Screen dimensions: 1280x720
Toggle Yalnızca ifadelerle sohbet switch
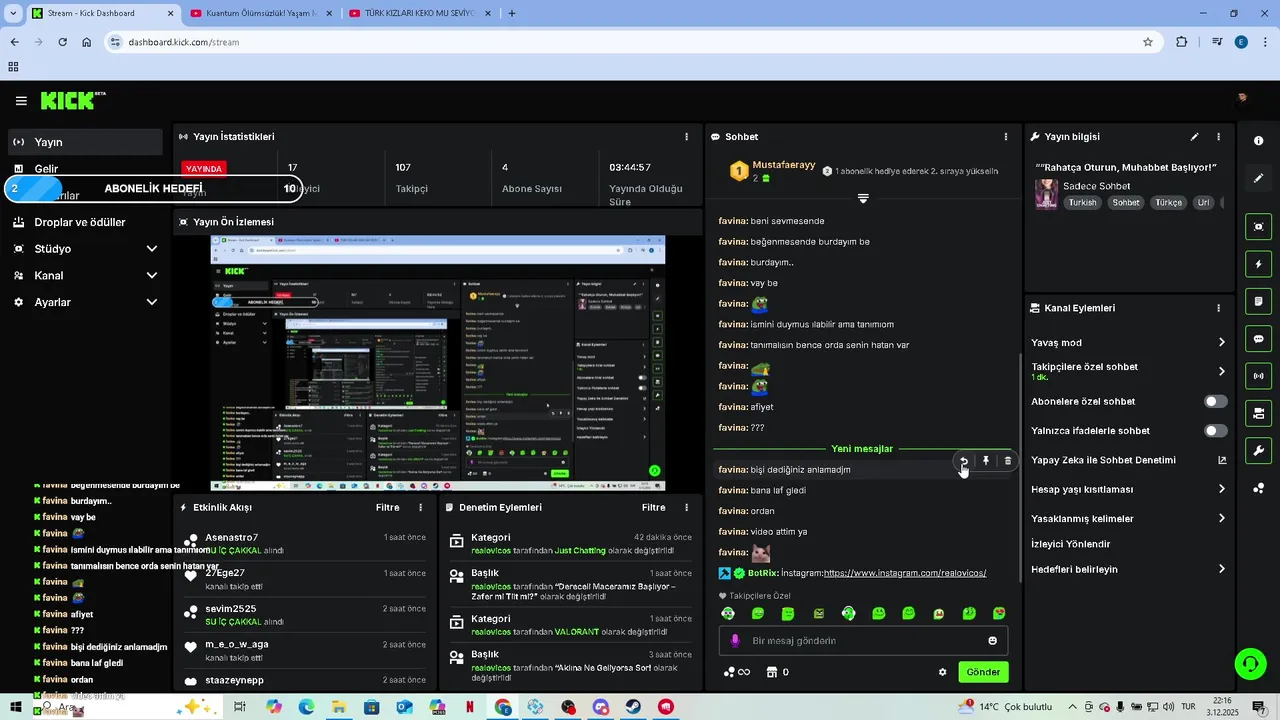click(x=1215, y=431)
